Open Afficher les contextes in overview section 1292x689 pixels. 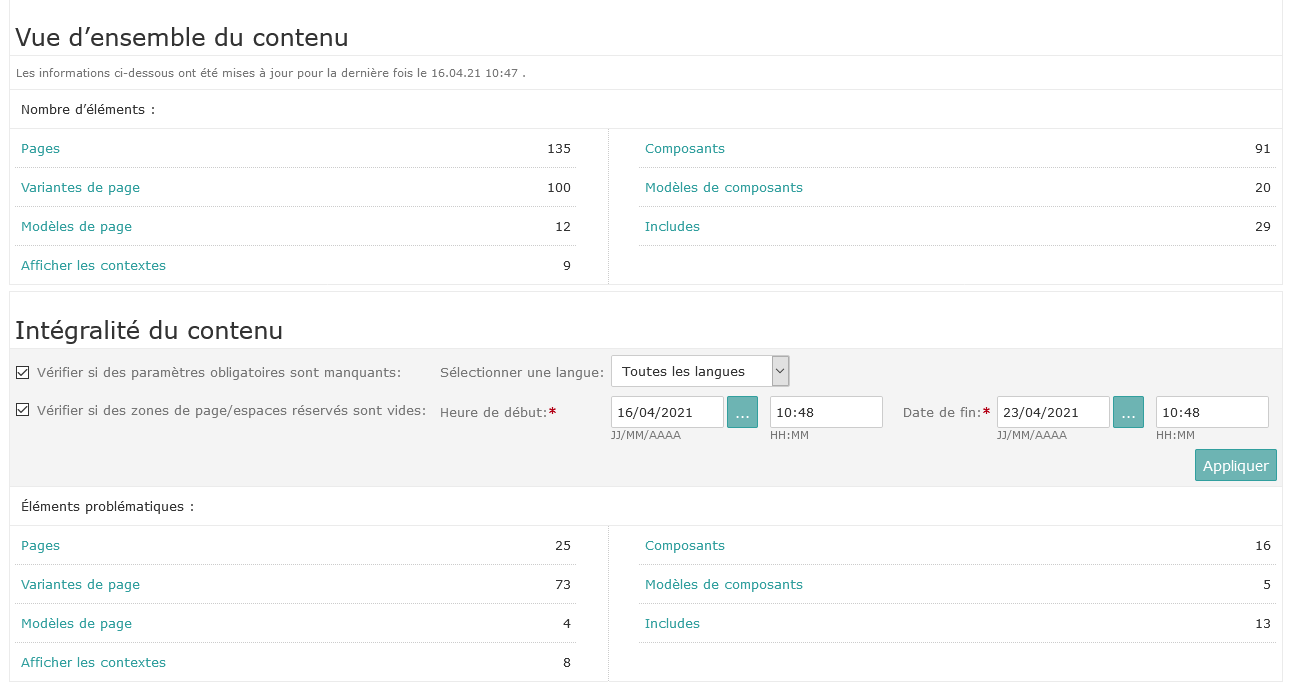point(93,266)
